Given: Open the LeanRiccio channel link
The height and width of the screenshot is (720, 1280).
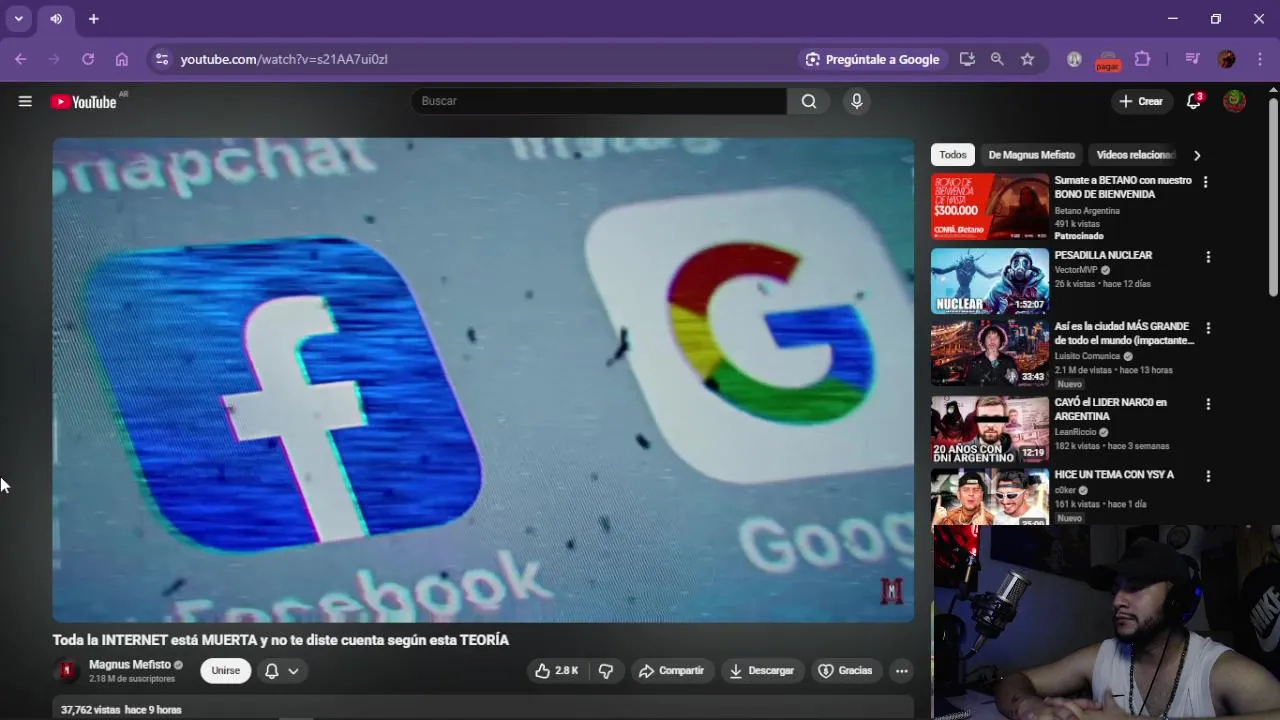Looking at the screenshot, I should click(1075, 432).
